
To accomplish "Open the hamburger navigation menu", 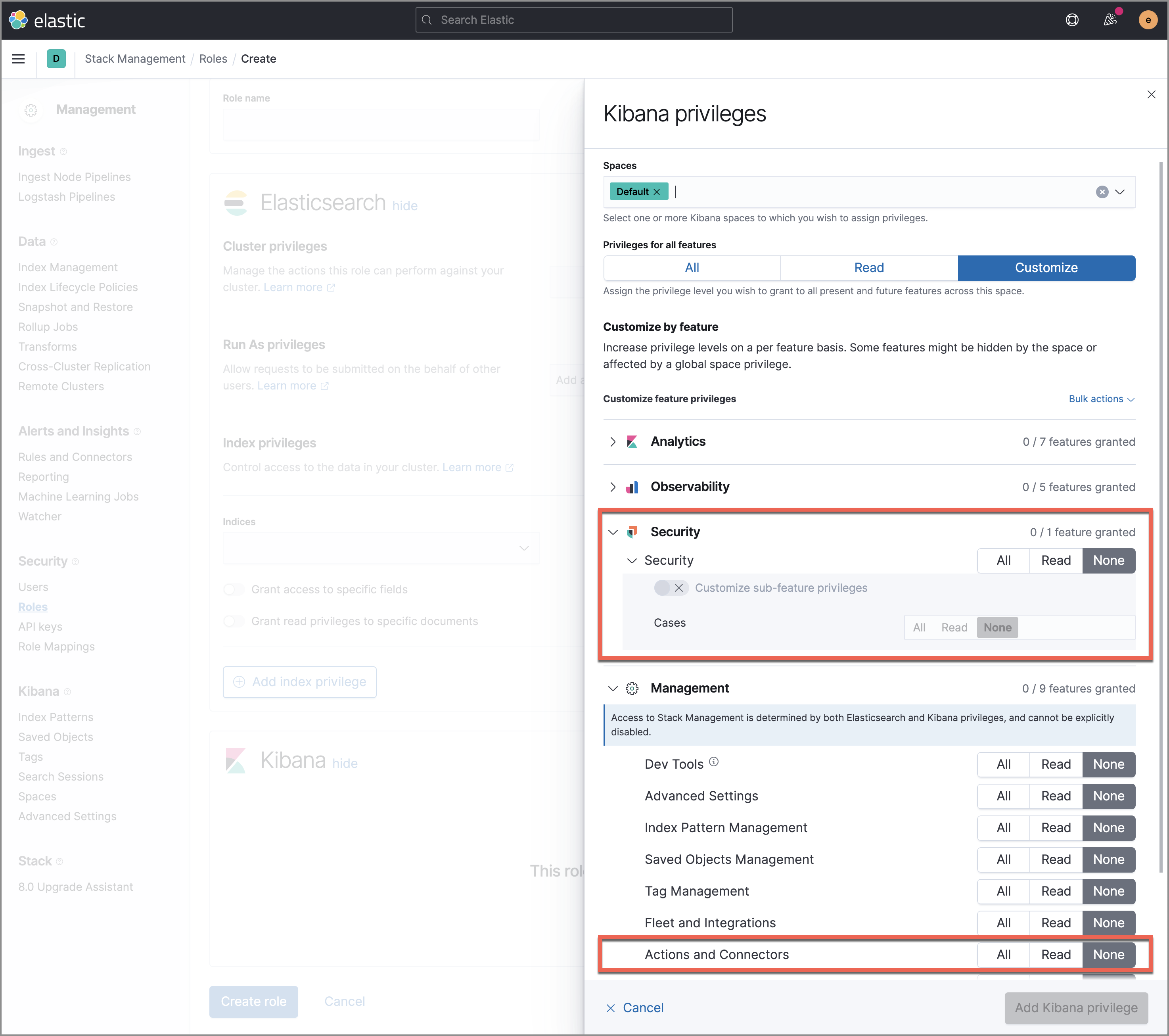I will [18, 58].
